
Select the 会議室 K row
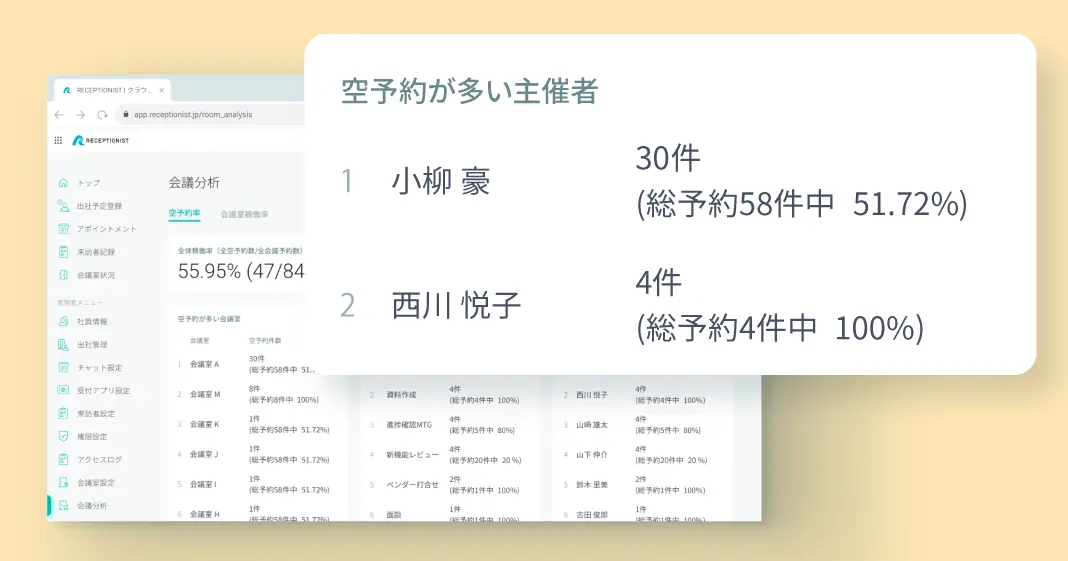tap(252, 424)
